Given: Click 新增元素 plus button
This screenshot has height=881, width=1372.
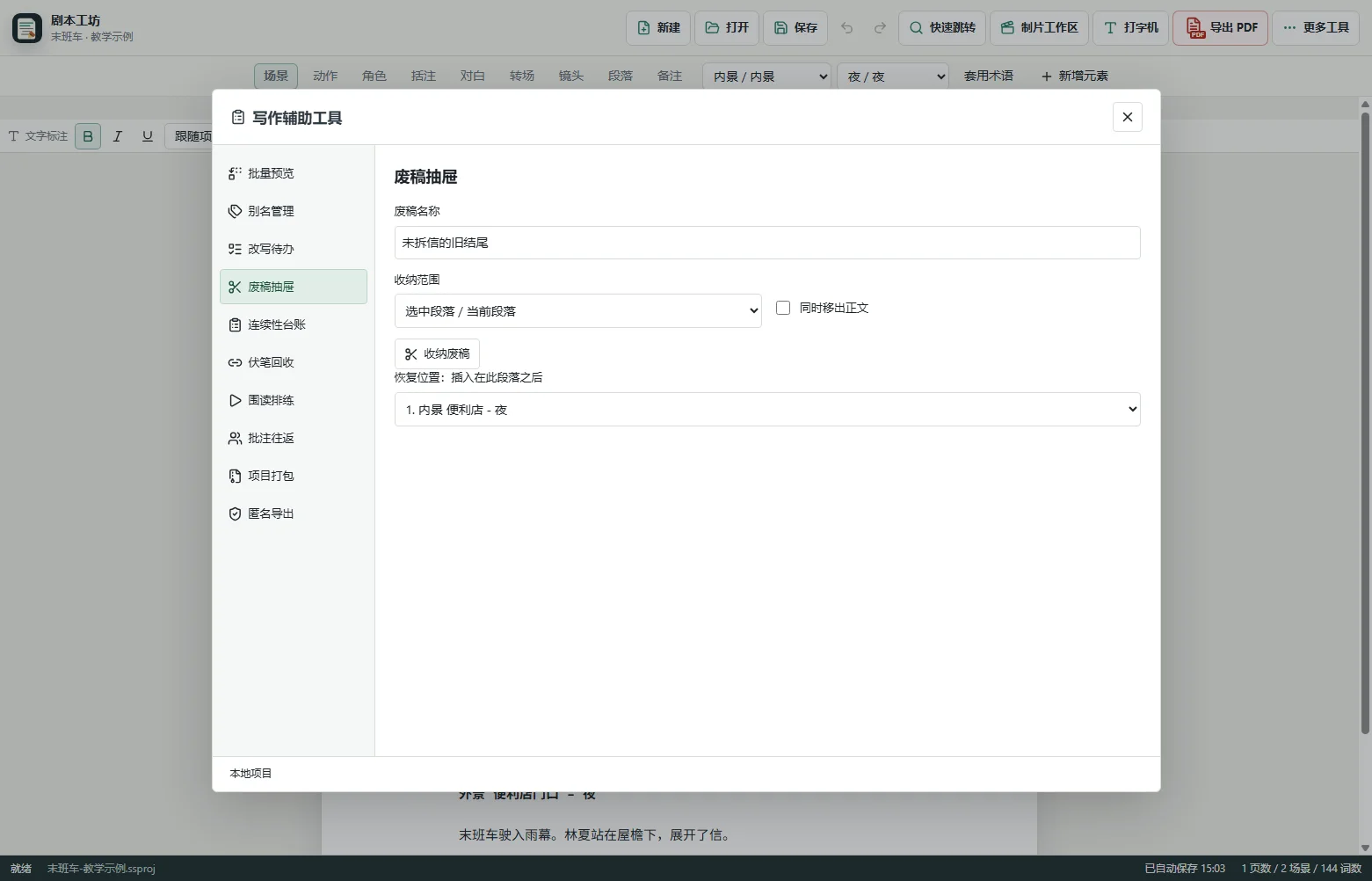Looking at the screenshot, I should 1074,76.
